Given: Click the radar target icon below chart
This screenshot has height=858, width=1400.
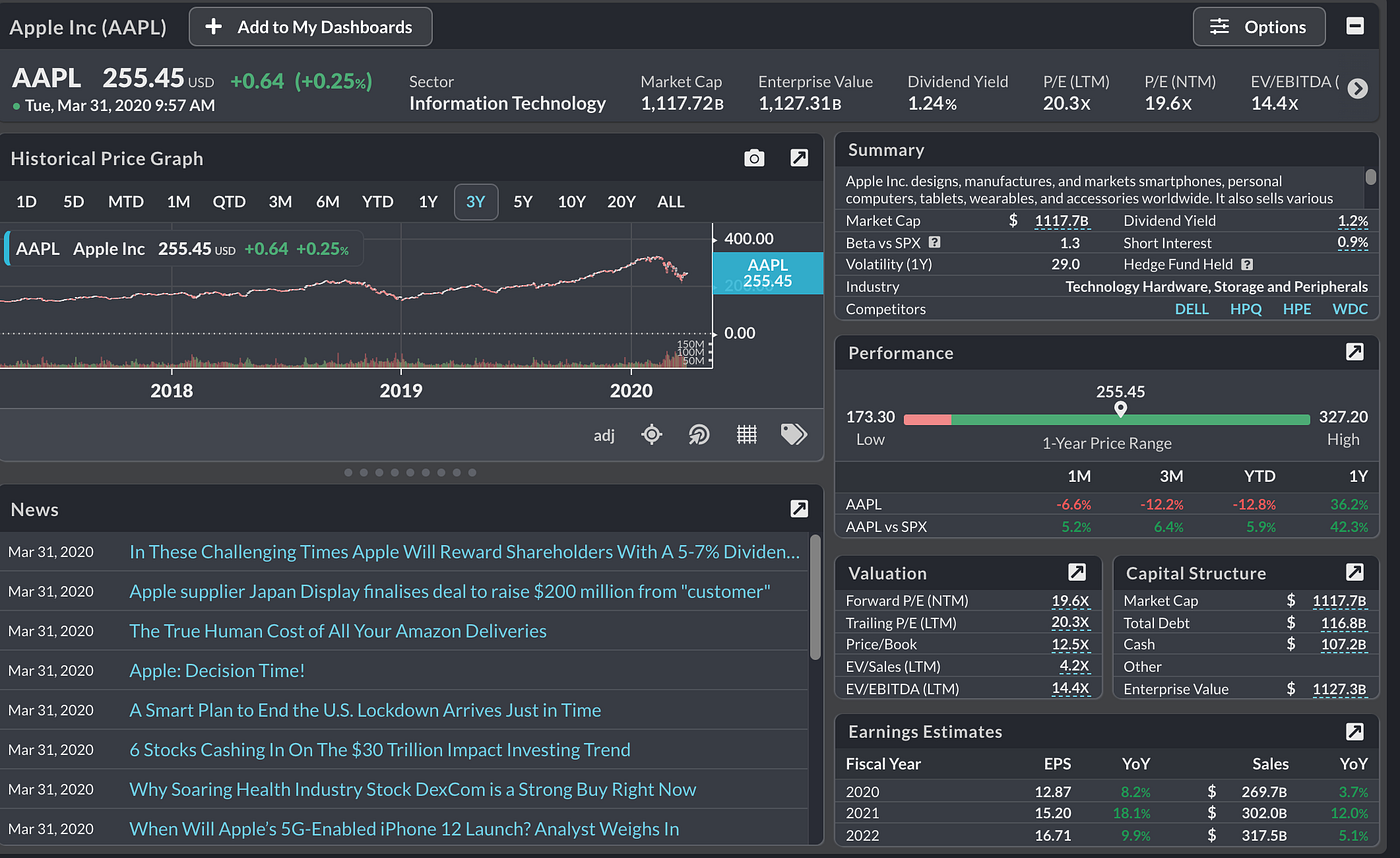Looking at the screenshot, I should point(699,434).
